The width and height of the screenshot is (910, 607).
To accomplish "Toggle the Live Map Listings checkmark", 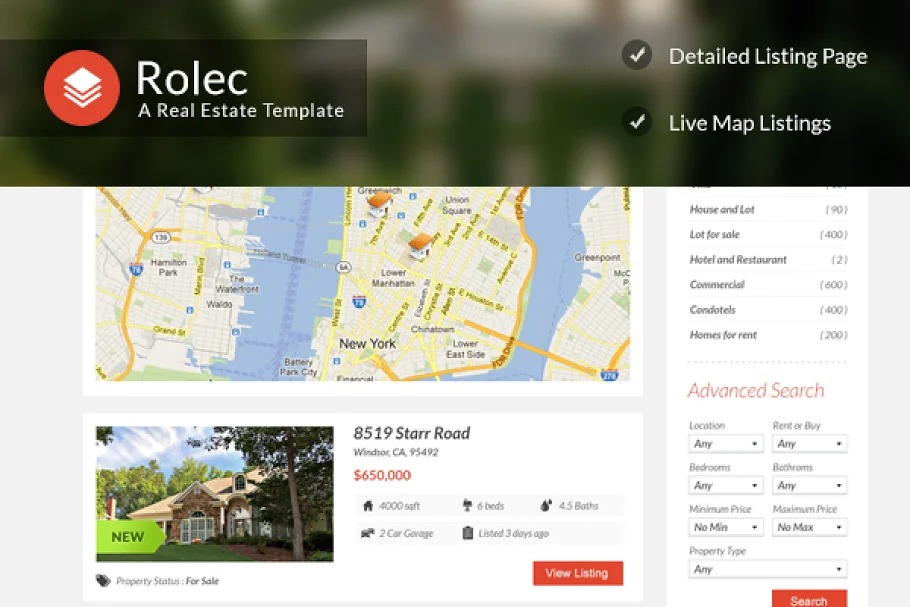I will click(x=637, y=123).
